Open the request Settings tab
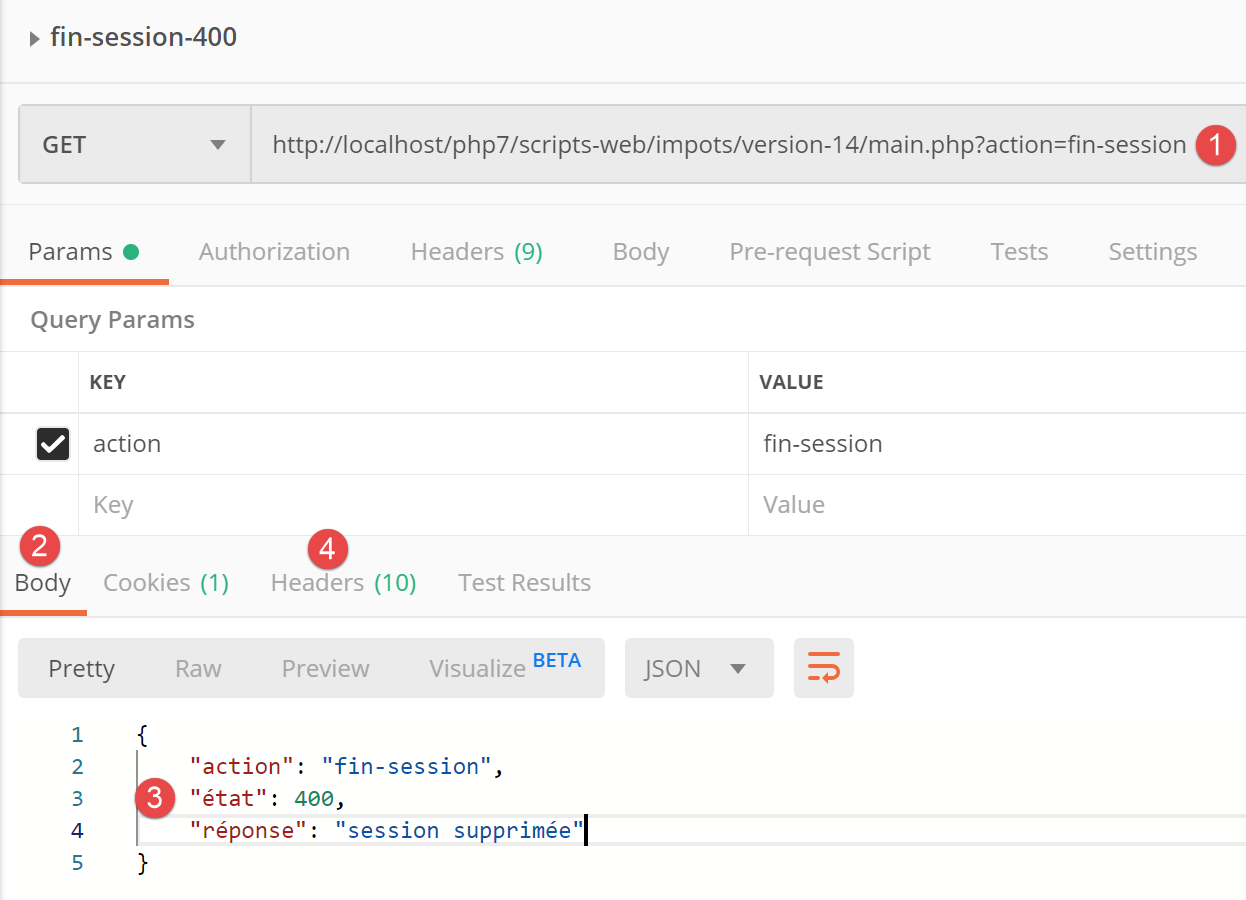 coord(1152,252)
